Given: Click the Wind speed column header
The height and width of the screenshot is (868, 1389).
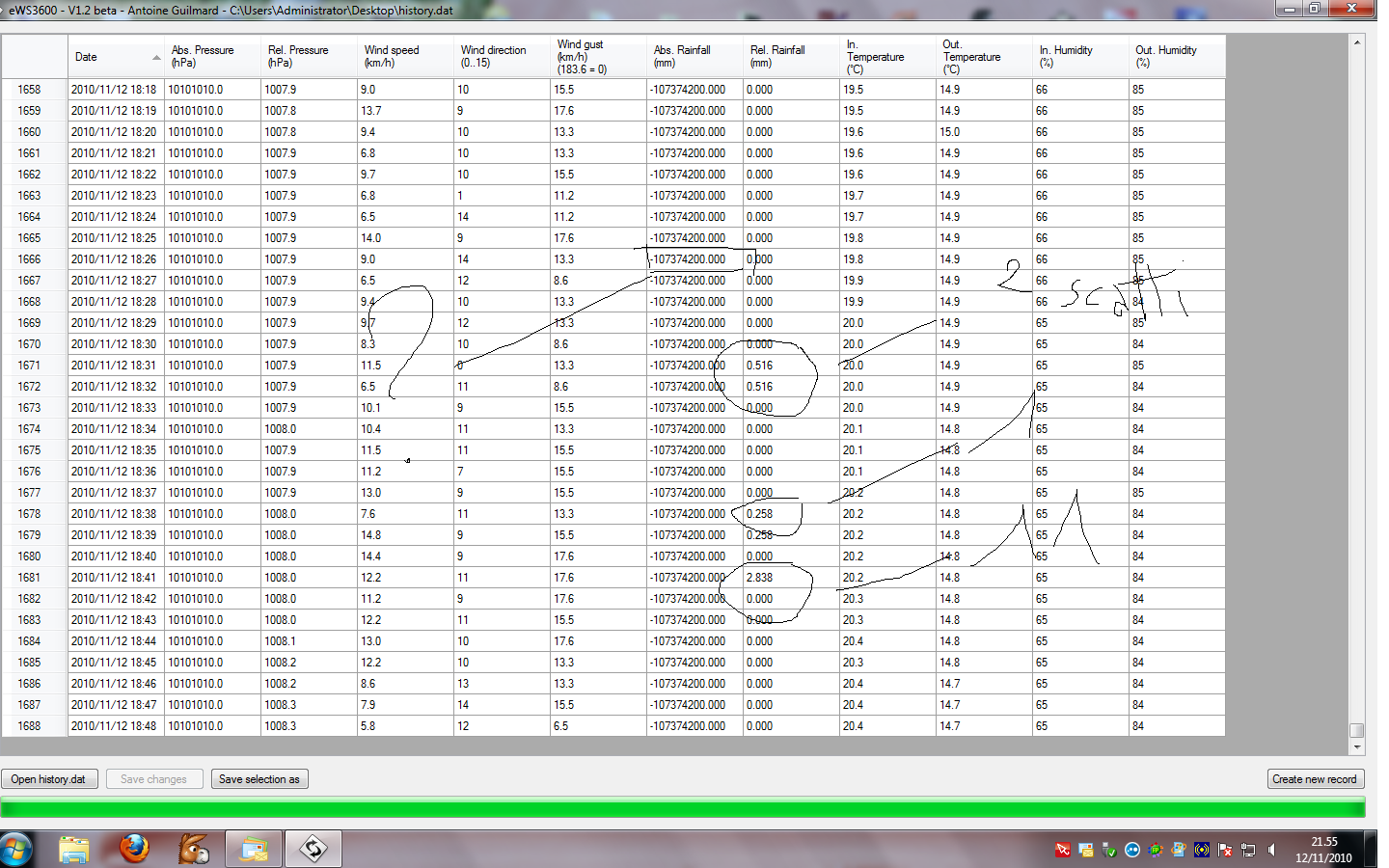Looking at the screenshot, I should click(x=404, y=57).
